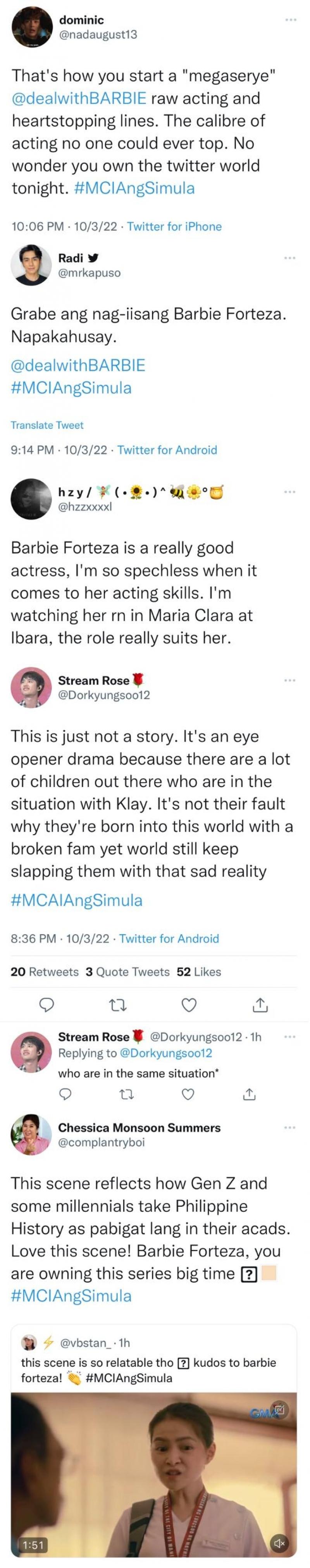The image size is (310, 1568).
Task: Open @dealwithBARBIE mention in Radi's tweet
Action: [78, 365]
